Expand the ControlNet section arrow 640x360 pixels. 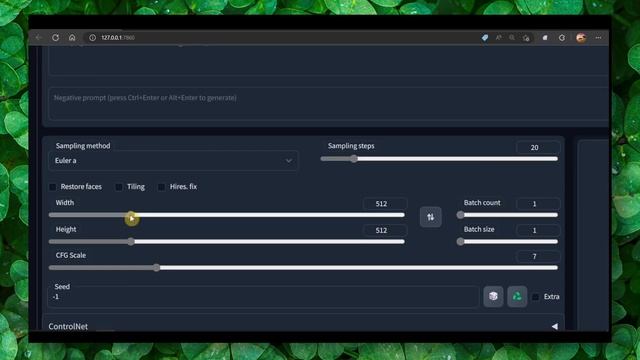(x=555, y=327)
